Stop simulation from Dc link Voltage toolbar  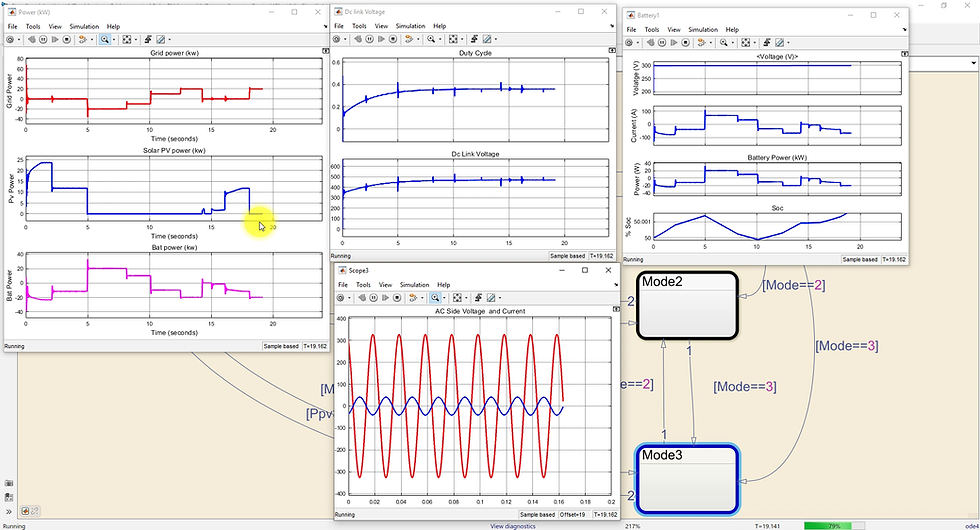tap(393, 39)
